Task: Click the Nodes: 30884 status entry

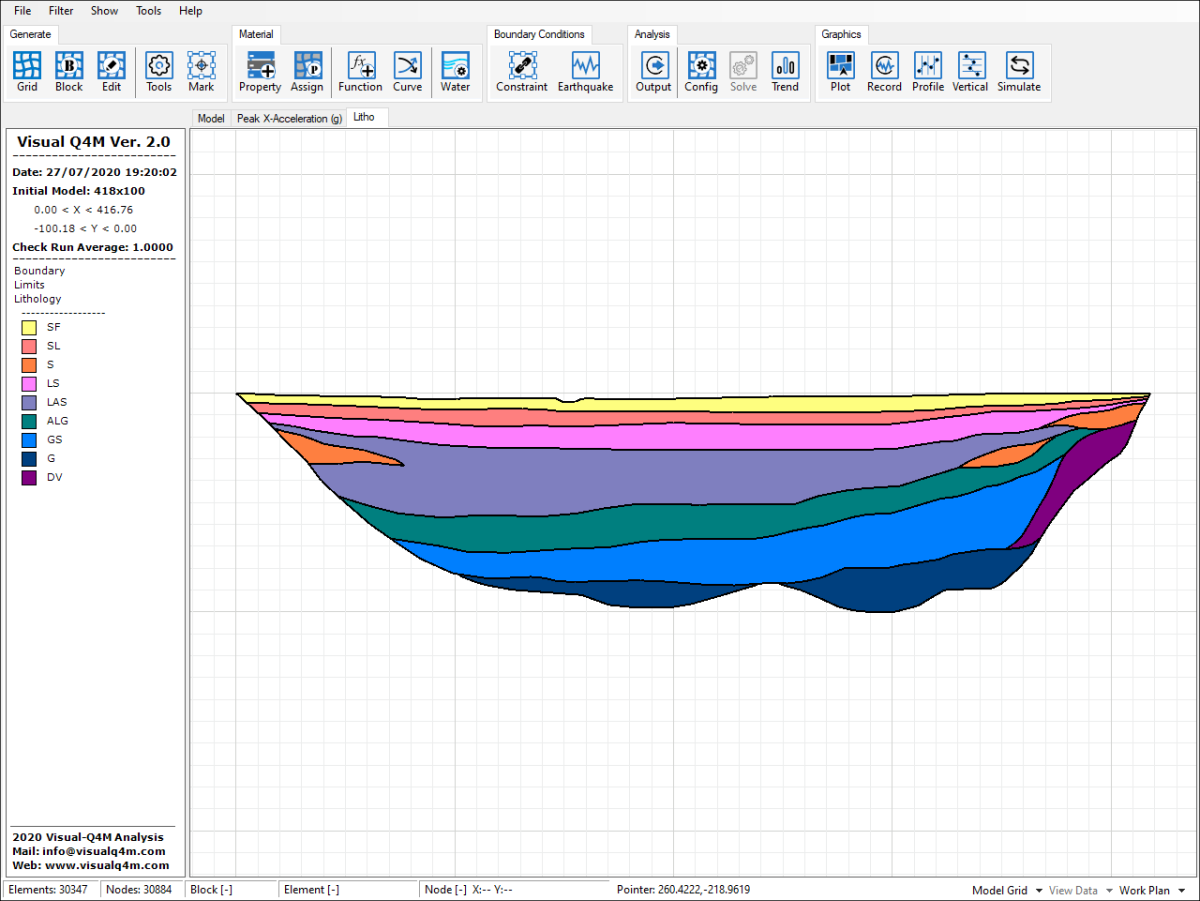Action: click(x=139, y=890)
